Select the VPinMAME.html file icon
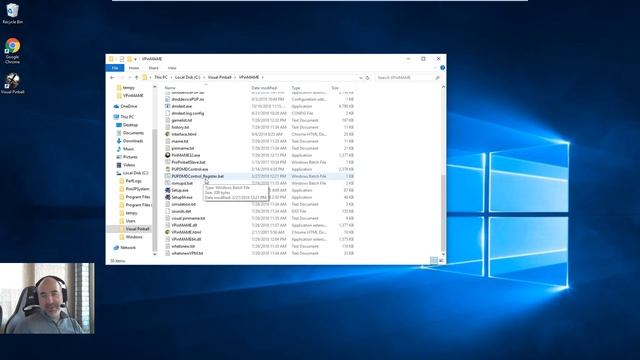Viewport: 640px width, 360px height. click(x=167, y=232)
